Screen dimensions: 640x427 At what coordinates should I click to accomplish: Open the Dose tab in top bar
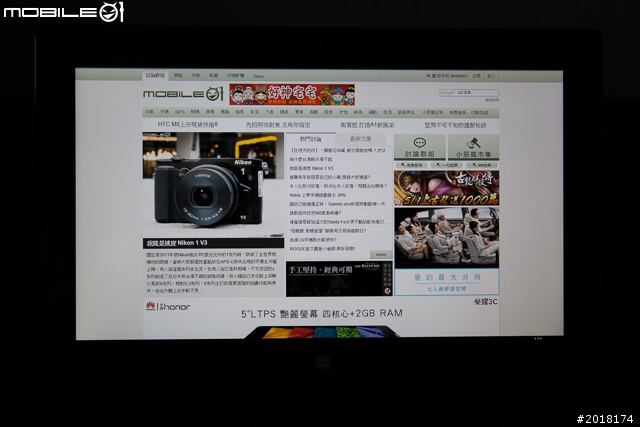click(258, 76)
